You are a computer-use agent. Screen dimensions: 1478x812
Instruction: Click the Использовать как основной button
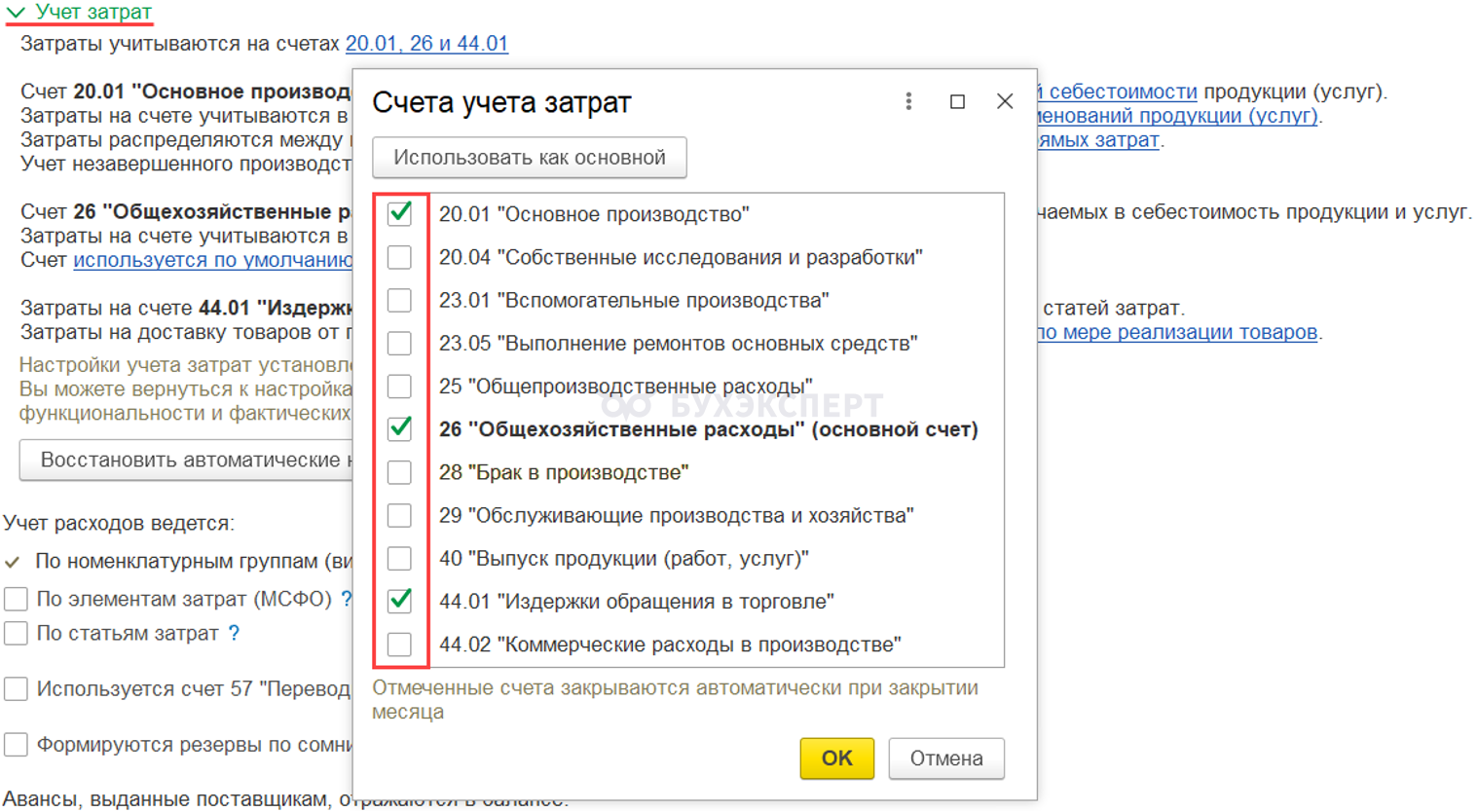tap(530, 158)
